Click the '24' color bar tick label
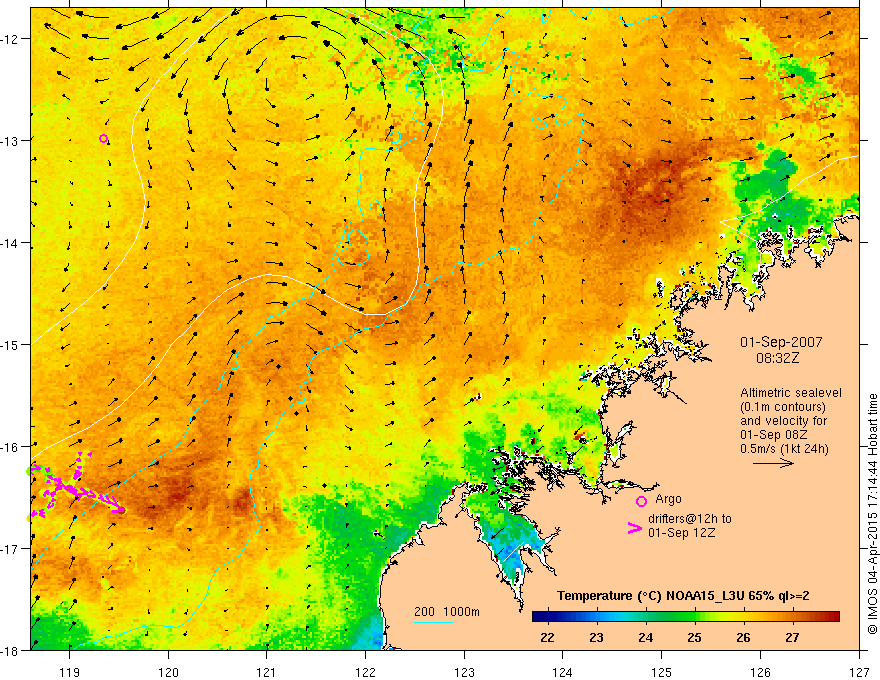Image resolution: width=880 pixels, height=680 pixels. [645, 638]
